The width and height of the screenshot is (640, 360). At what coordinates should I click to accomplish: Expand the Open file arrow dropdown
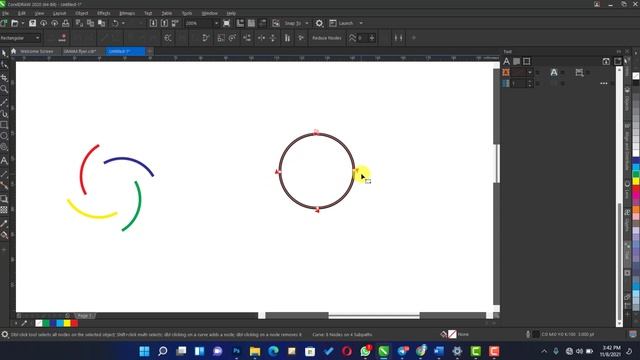[x=22, y=23]
